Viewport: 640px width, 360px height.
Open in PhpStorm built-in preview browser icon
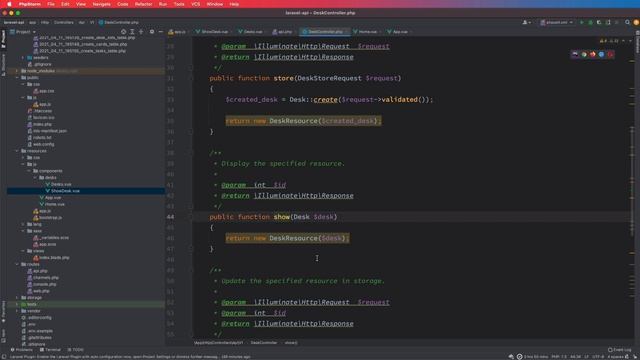click(x=575, y=54)
